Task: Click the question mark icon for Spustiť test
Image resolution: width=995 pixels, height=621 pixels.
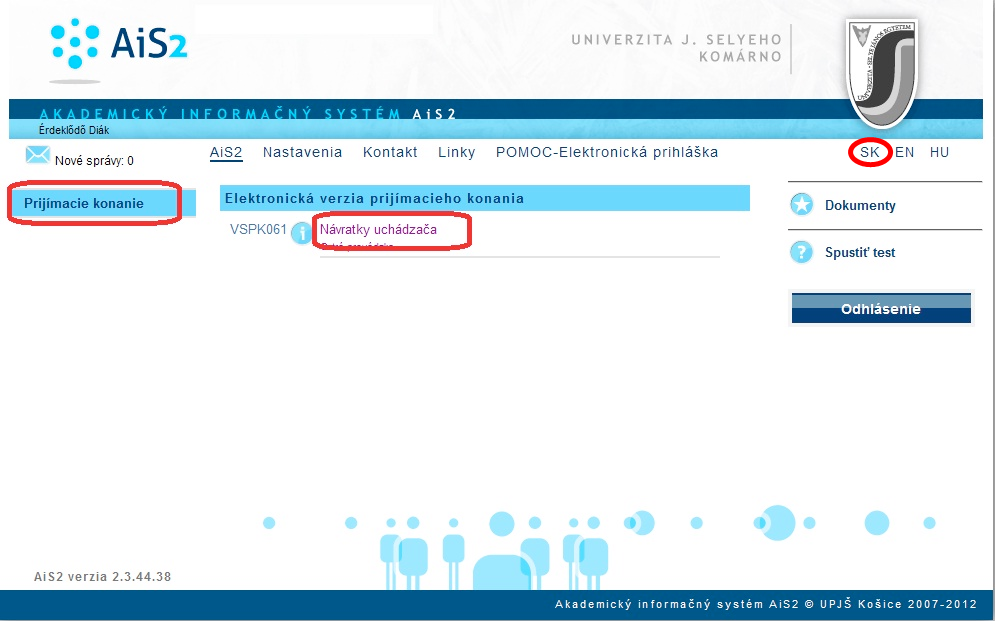Action: tap(801, 252)
